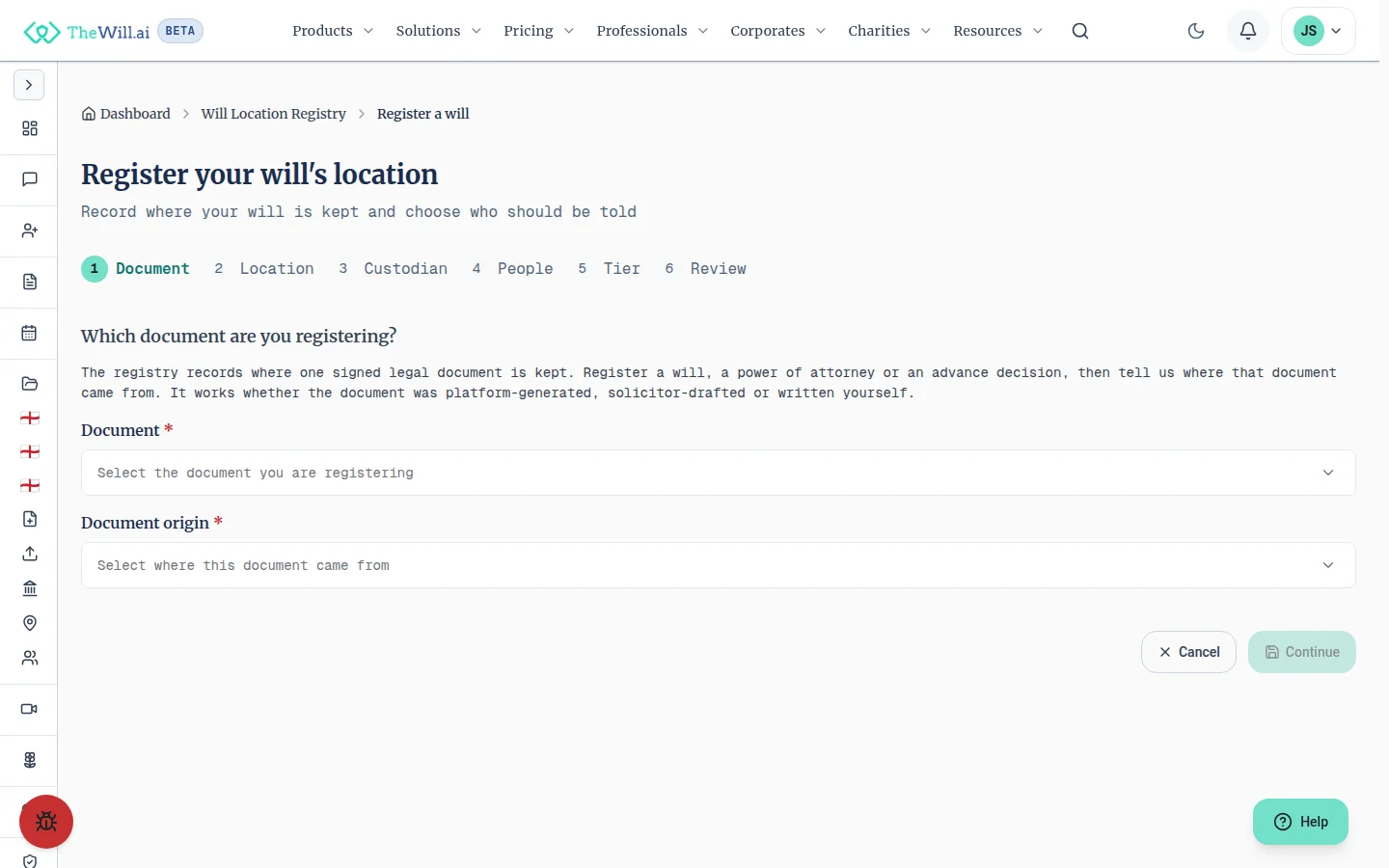This screenshot has width=1389, height=868.
Task: Open the Help button
Action: pyautogui.click(x=1300, y=822)
